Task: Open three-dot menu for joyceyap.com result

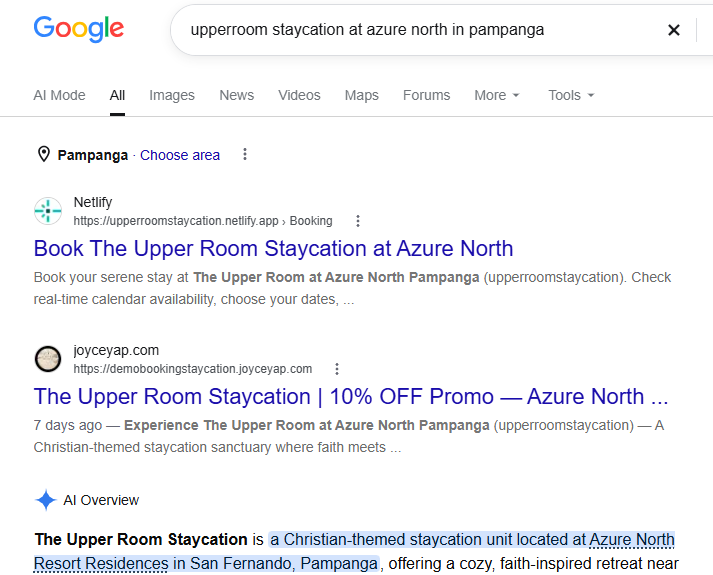Action: point(337,369)
